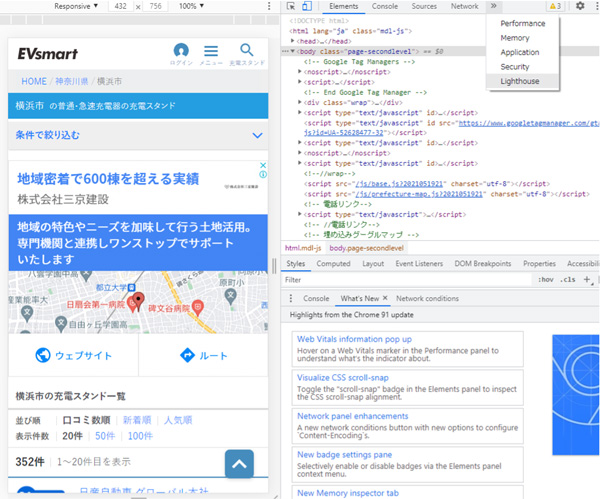
Task: Click the website globe icon
Action: 43,355
